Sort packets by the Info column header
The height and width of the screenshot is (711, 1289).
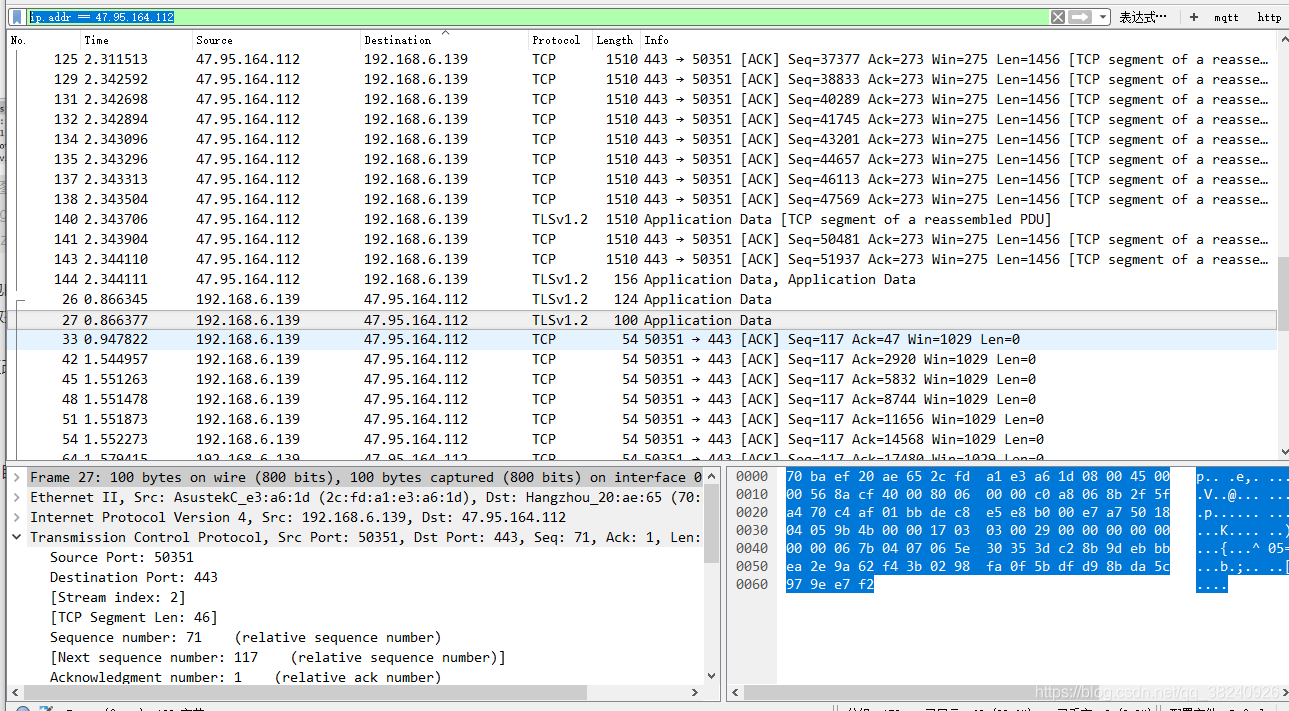[x=958, y=40]
